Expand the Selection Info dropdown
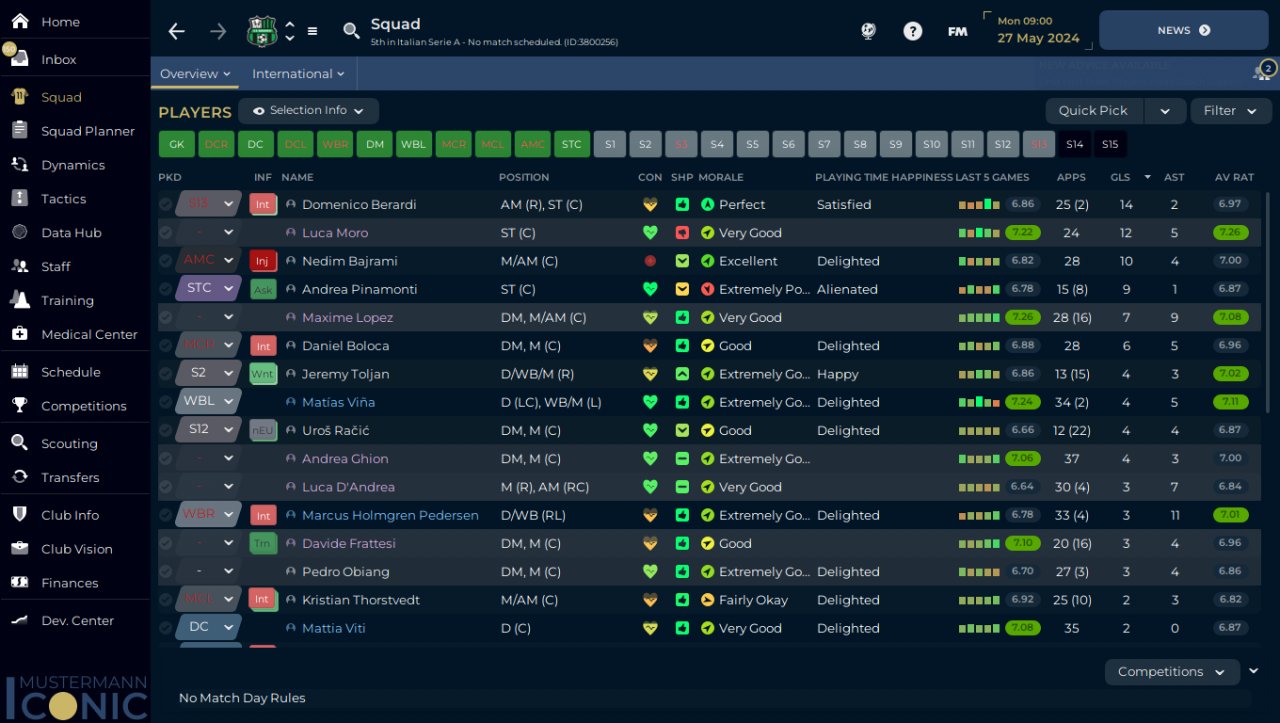The width and height of the screenshot is (1280, 723). point(308,111)
